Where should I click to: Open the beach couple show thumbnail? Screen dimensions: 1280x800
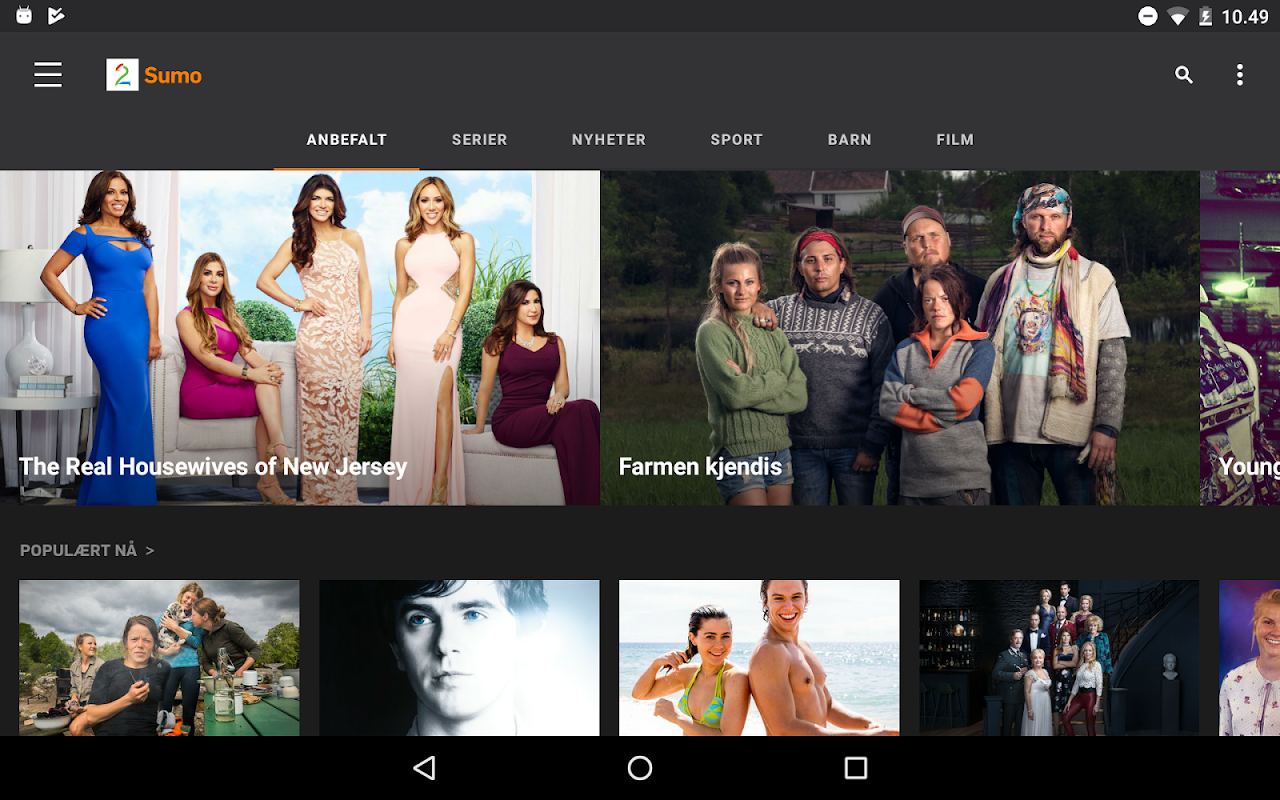coord(759,658)
